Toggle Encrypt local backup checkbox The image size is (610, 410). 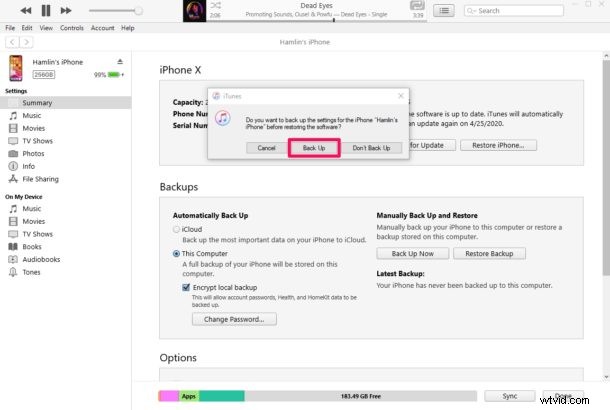(186, 287)
